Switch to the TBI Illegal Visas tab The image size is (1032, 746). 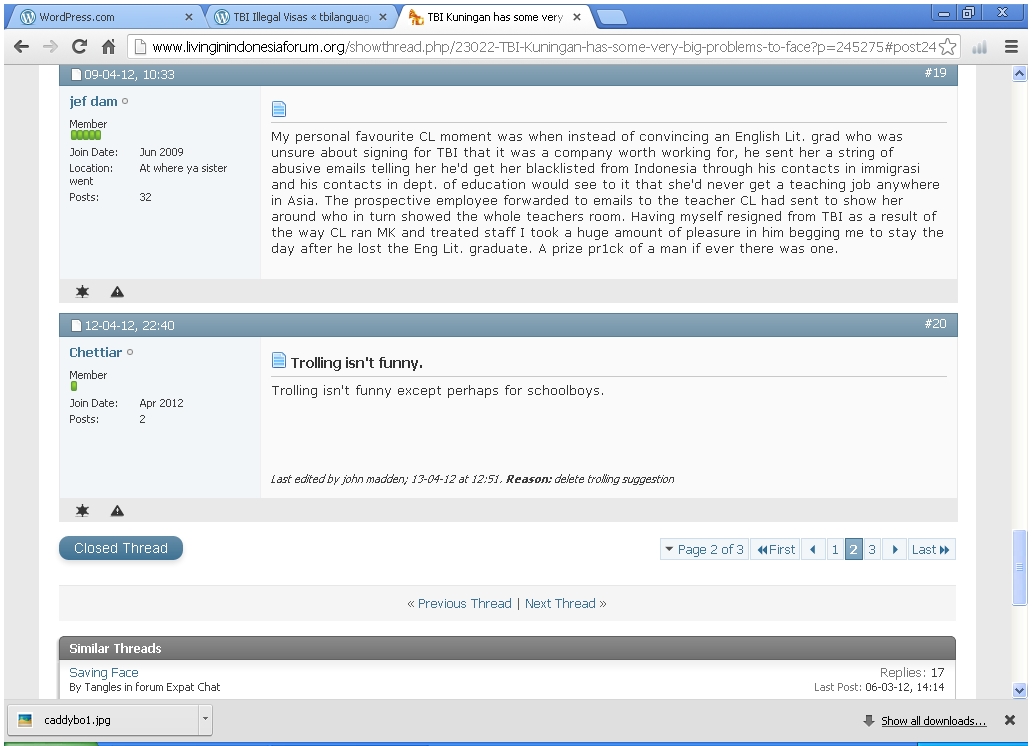click(300, 17)
